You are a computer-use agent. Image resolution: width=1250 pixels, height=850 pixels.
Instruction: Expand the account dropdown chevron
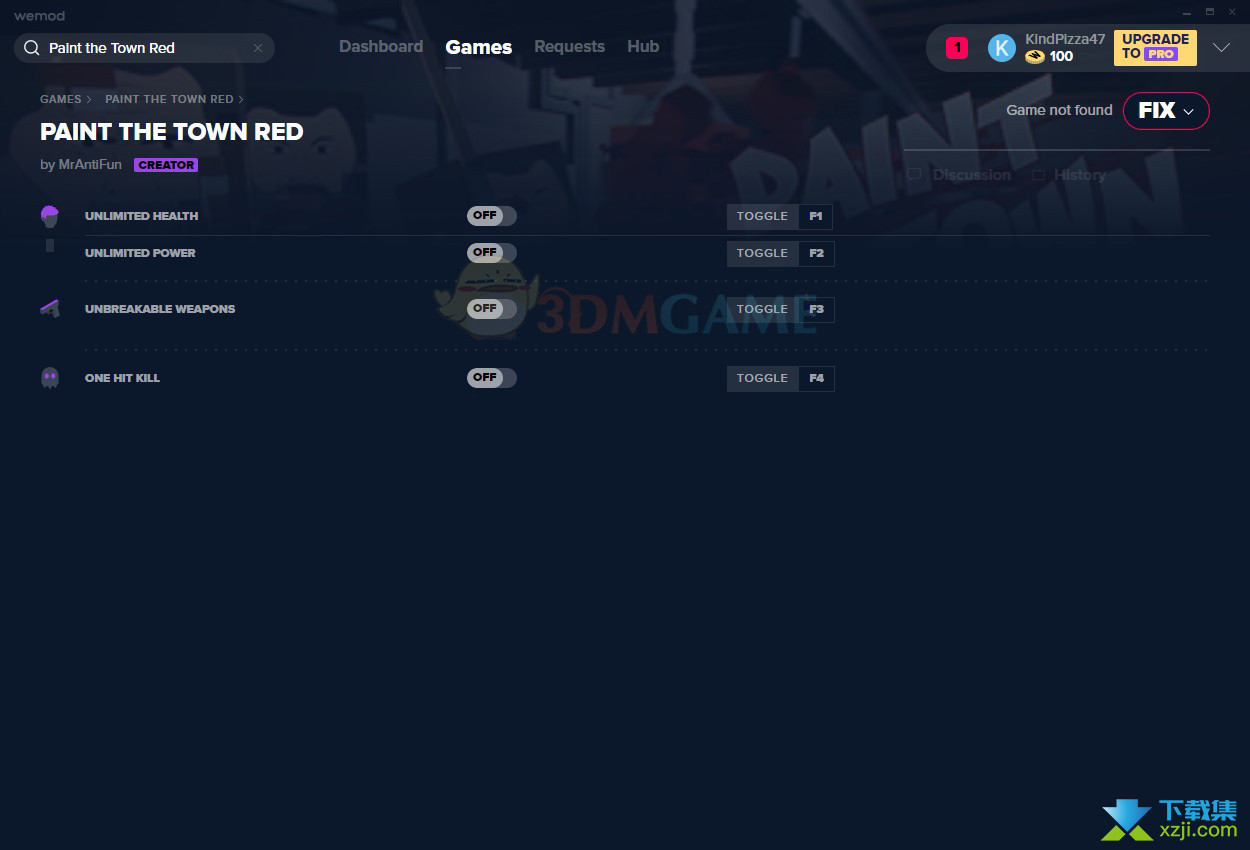[1221, 47]
